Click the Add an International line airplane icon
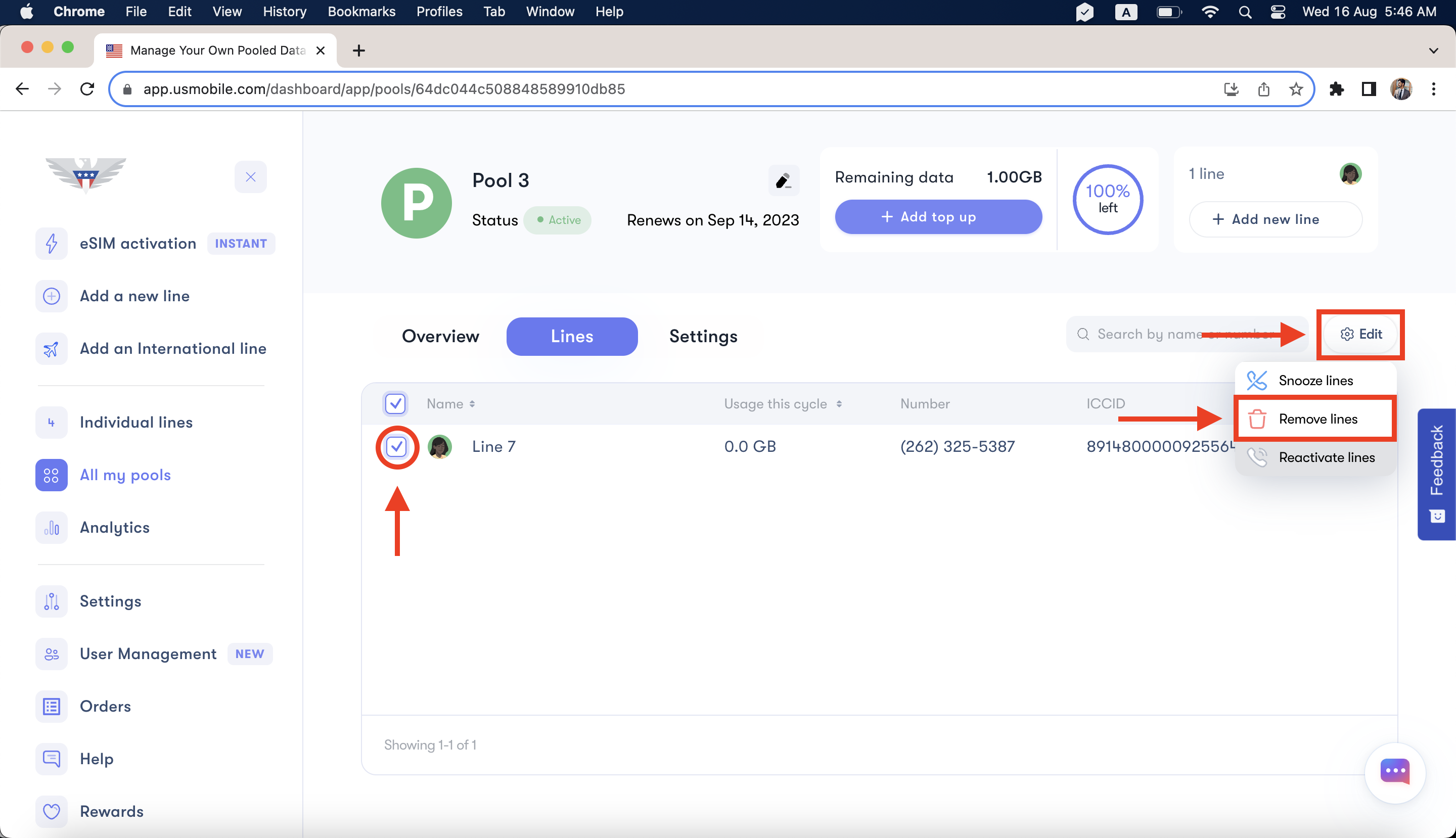This screenshot has height=838, width=1456. coord(51,349)
